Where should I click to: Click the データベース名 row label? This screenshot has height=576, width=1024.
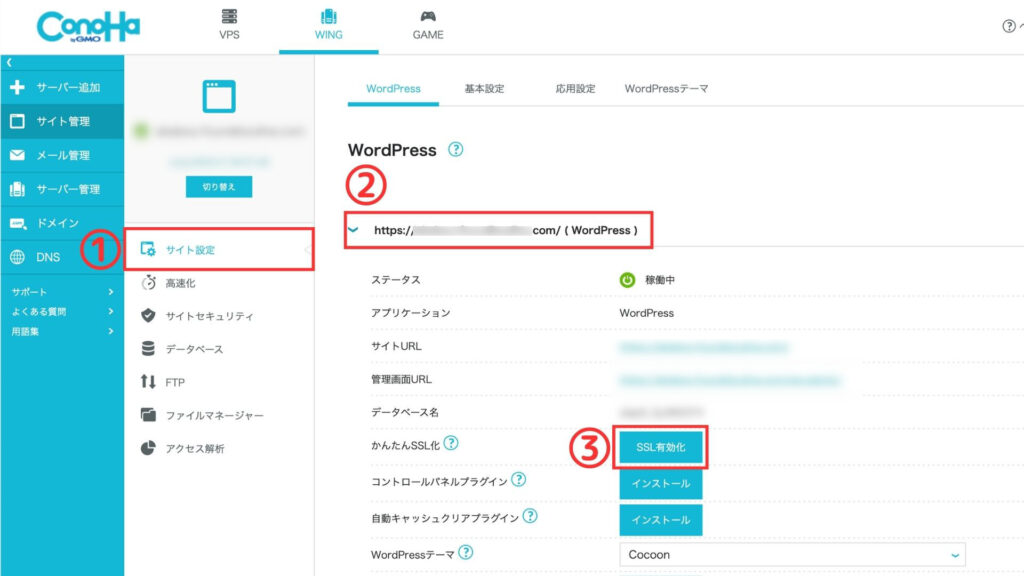pos(405,413)
